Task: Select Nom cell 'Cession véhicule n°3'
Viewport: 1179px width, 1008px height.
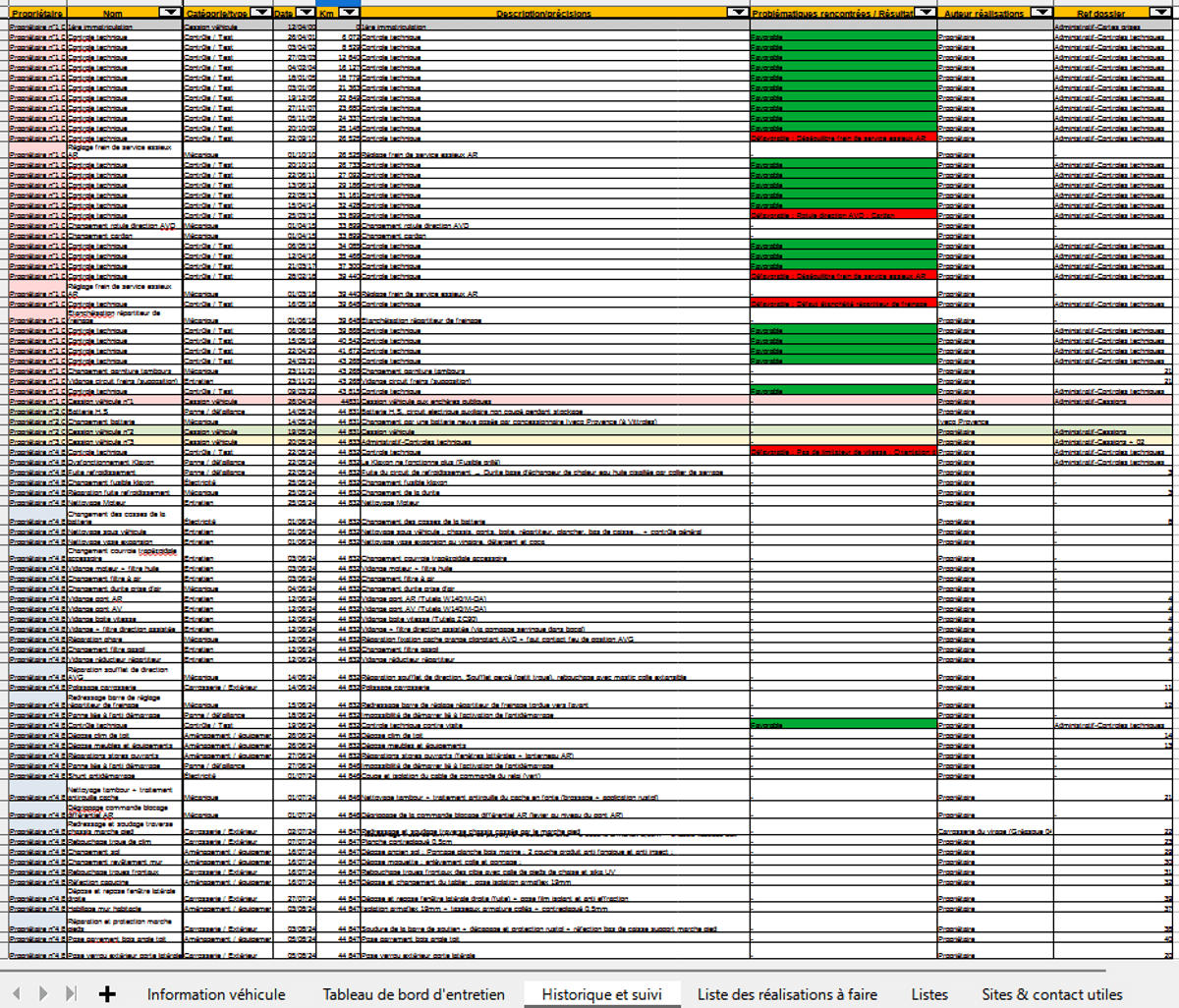Action: point(125,442)
